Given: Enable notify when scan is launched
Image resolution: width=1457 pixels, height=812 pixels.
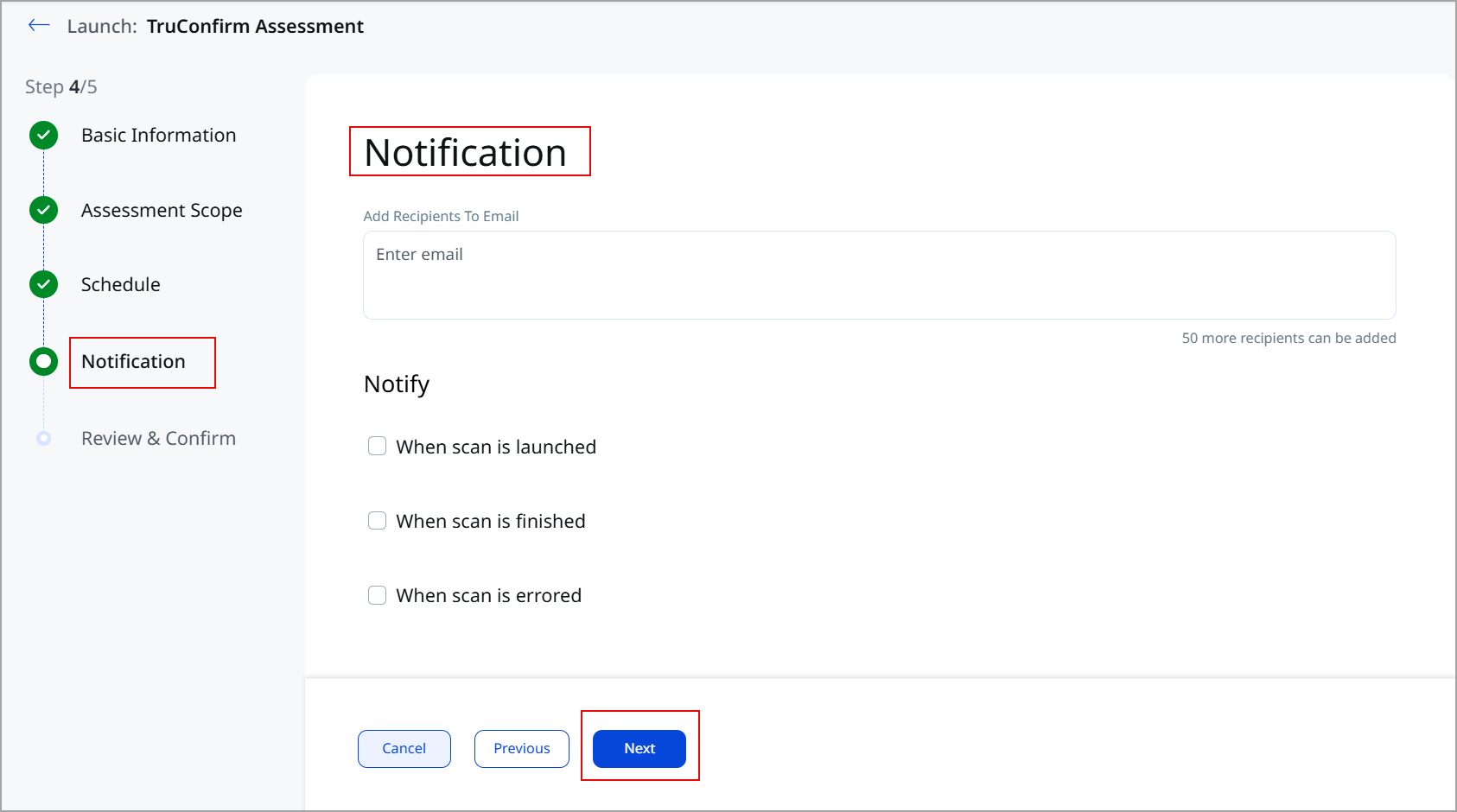Looking at the screenshot, I should pyautogui.click(x=377, y=446).
